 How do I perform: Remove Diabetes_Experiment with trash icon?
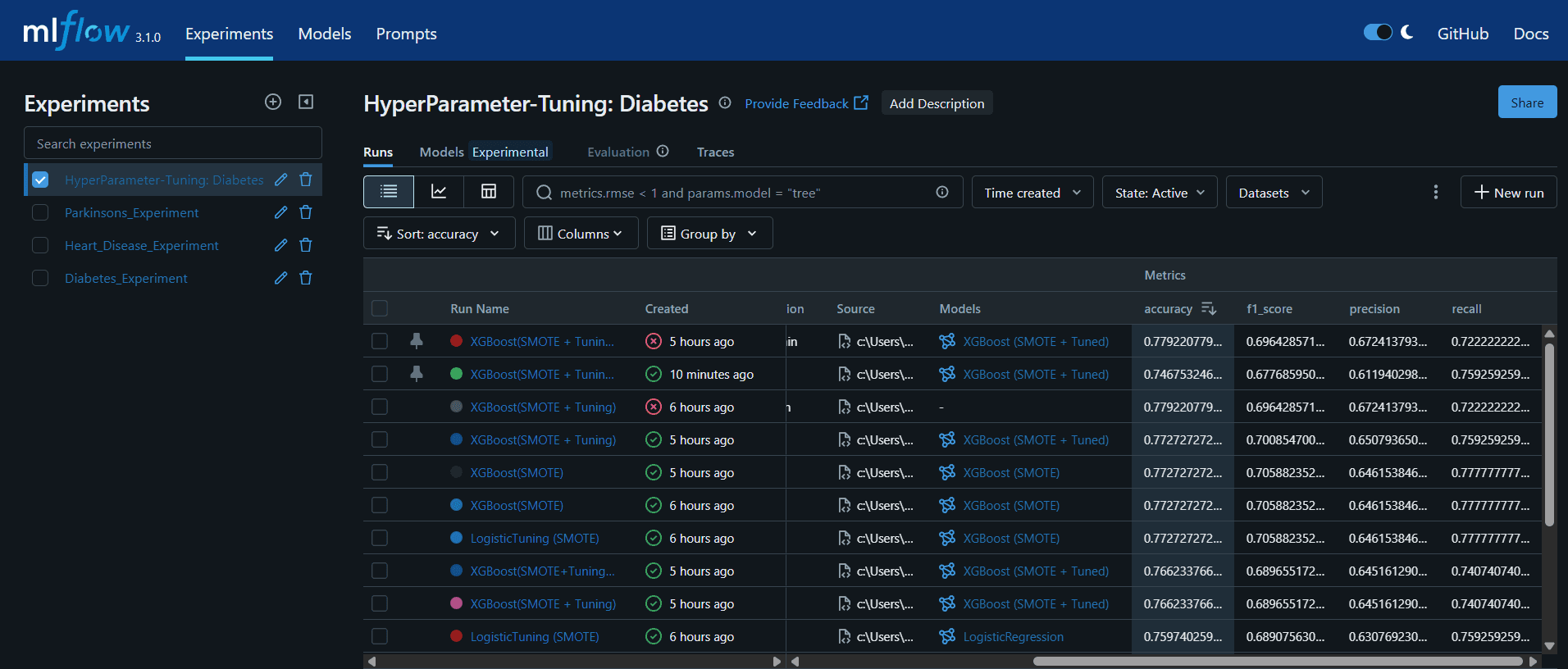tap(306, 278)
